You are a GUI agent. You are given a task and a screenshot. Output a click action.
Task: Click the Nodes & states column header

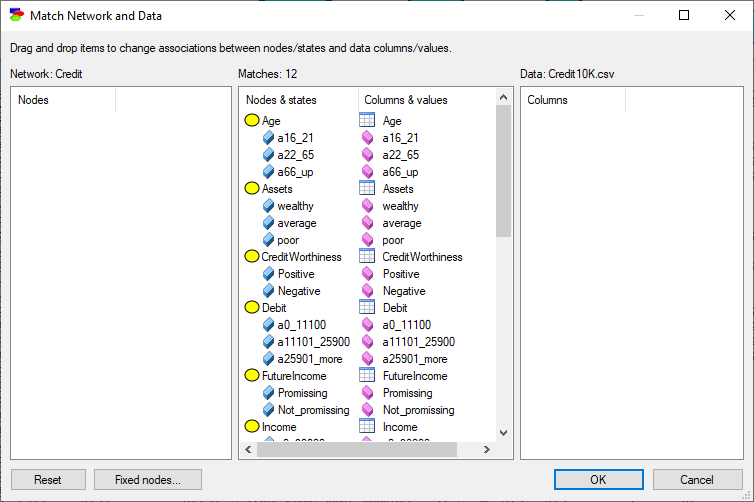click(299, 100)
